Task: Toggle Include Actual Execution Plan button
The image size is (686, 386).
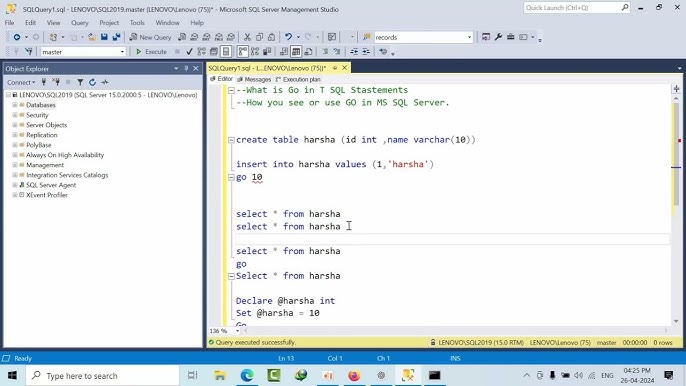Action: point(242,52)
